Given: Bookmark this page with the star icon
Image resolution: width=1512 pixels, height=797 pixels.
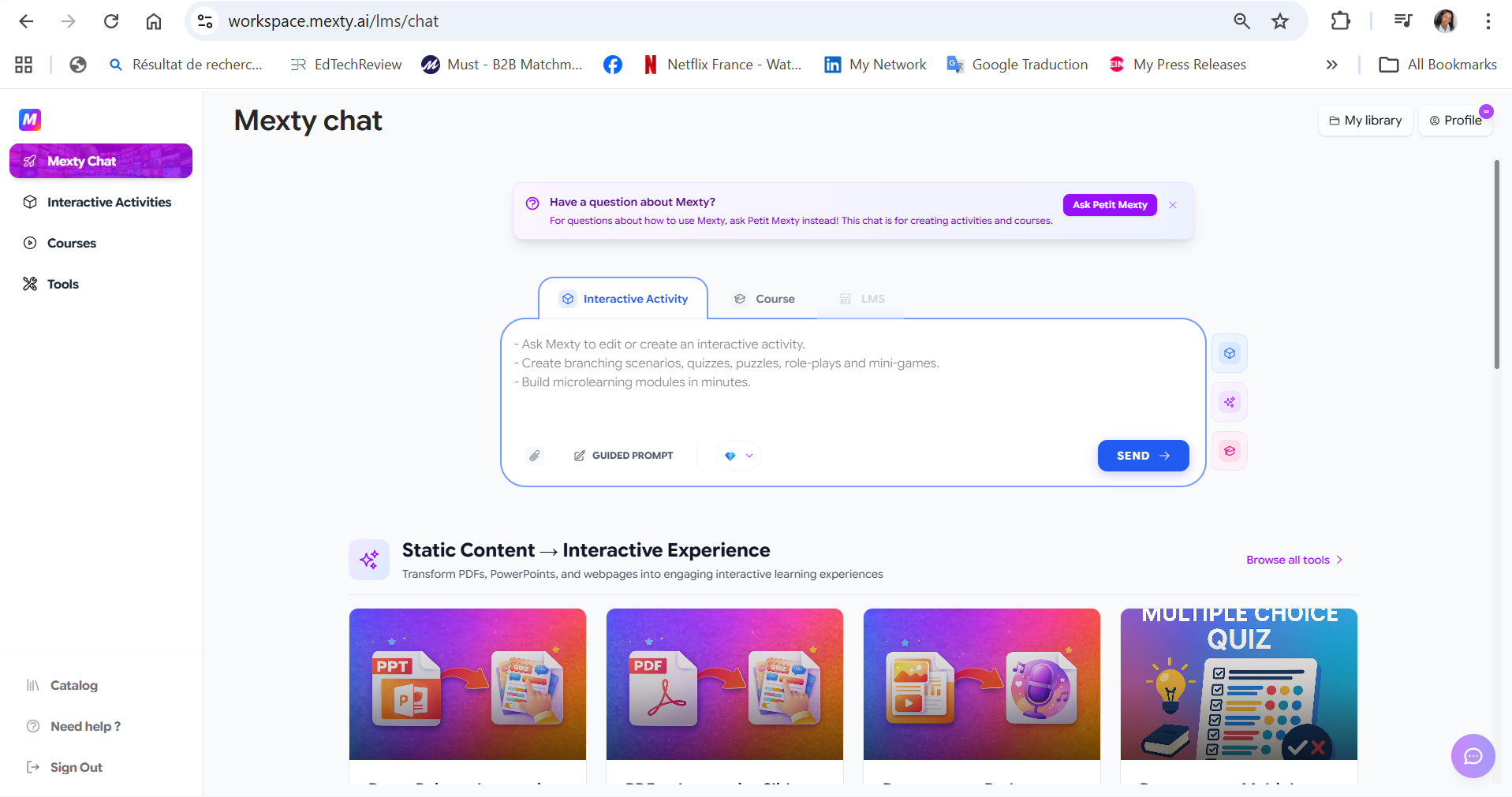Looking at the screenshot, I should 1280,21.
